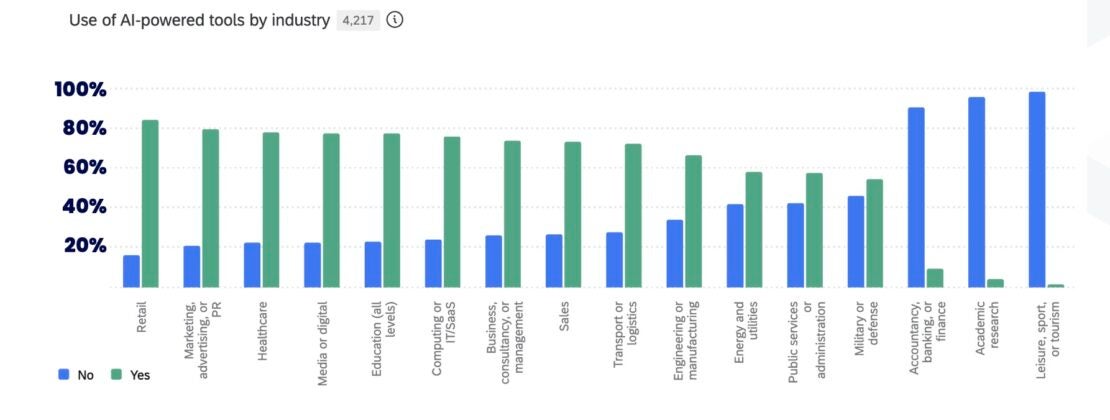The width and height of the screenshot is (1110, 420).
Task: Click the 4,217 response count badge
Action: point(360,20)
